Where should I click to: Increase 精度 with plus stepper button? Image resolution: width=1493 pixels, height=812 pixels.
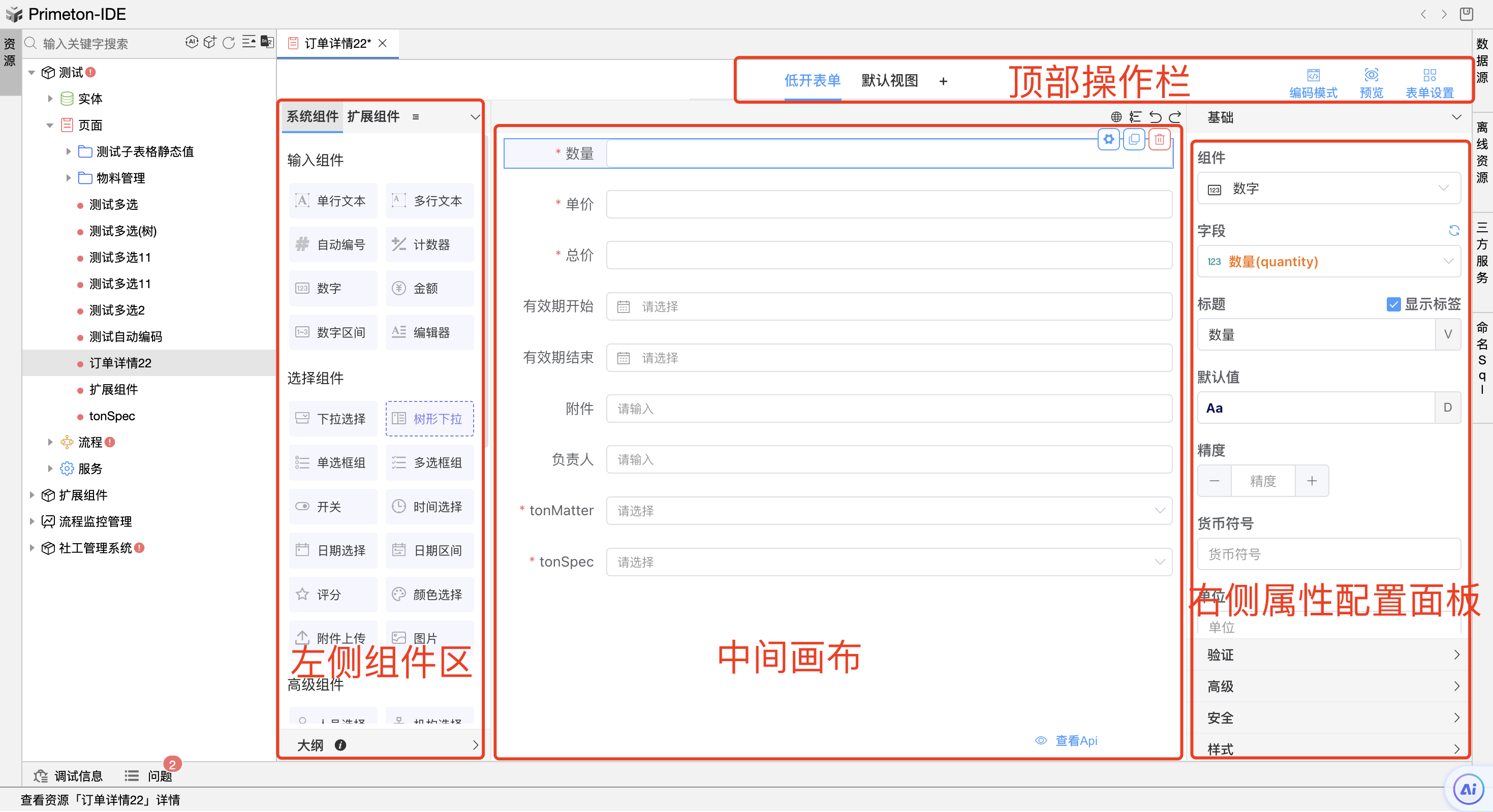point(1312,481)
